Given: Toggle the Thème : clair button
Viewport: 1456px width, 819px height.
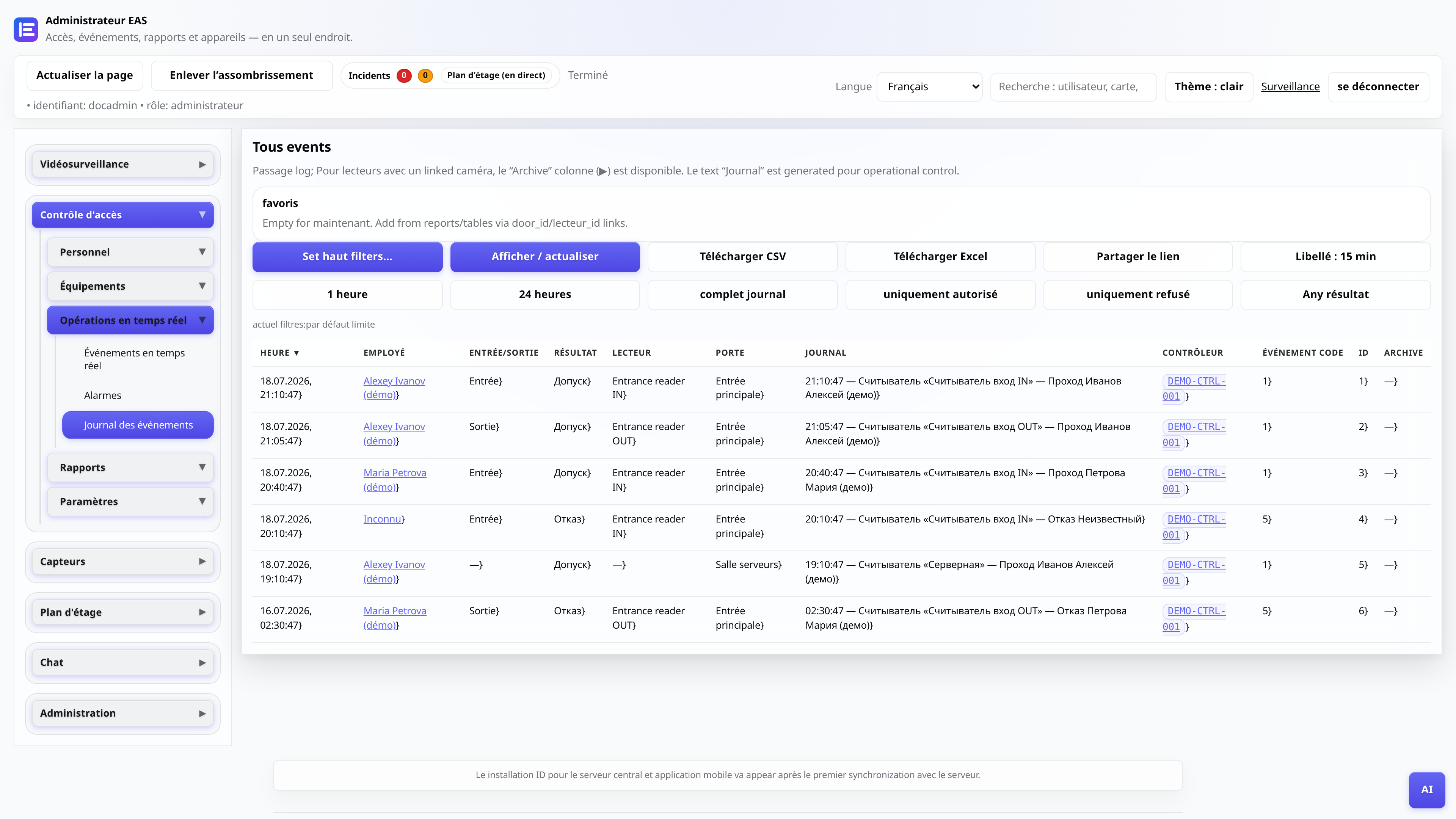Looking at the screenshot, I should point(1208,86).
